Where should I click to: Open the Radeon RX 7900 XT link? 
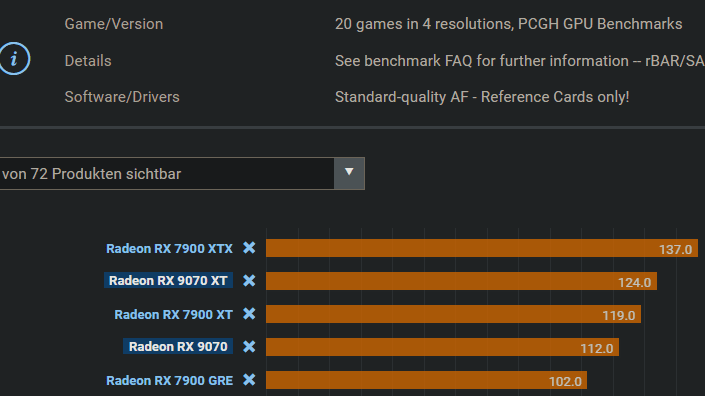(x=174, y=315)
